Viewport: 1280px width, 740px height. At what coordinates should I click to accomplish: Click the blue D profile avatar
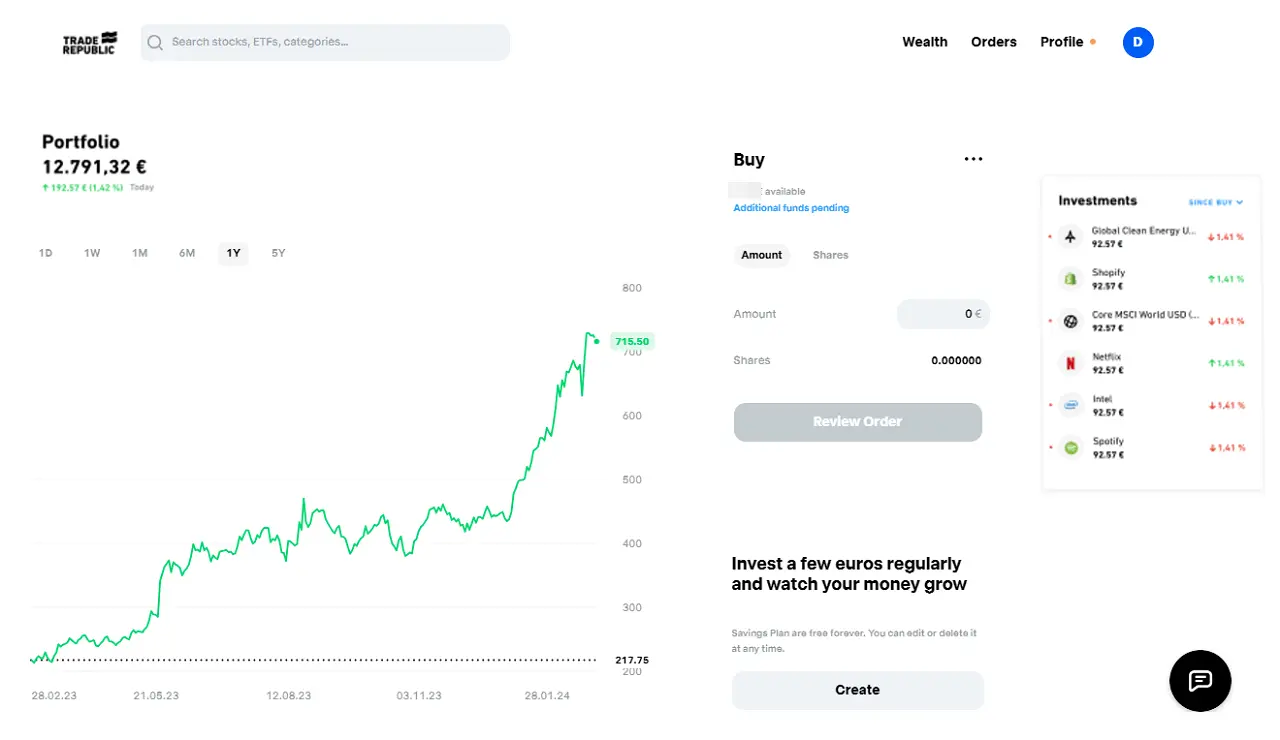click(x=1138, y=42)
